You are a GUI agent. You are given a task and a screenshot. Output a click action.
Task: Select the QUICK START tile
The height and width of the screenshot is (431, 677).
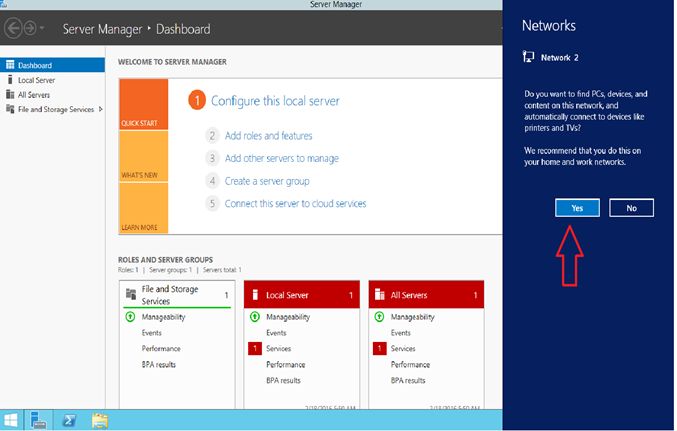[x=144, y=104]
